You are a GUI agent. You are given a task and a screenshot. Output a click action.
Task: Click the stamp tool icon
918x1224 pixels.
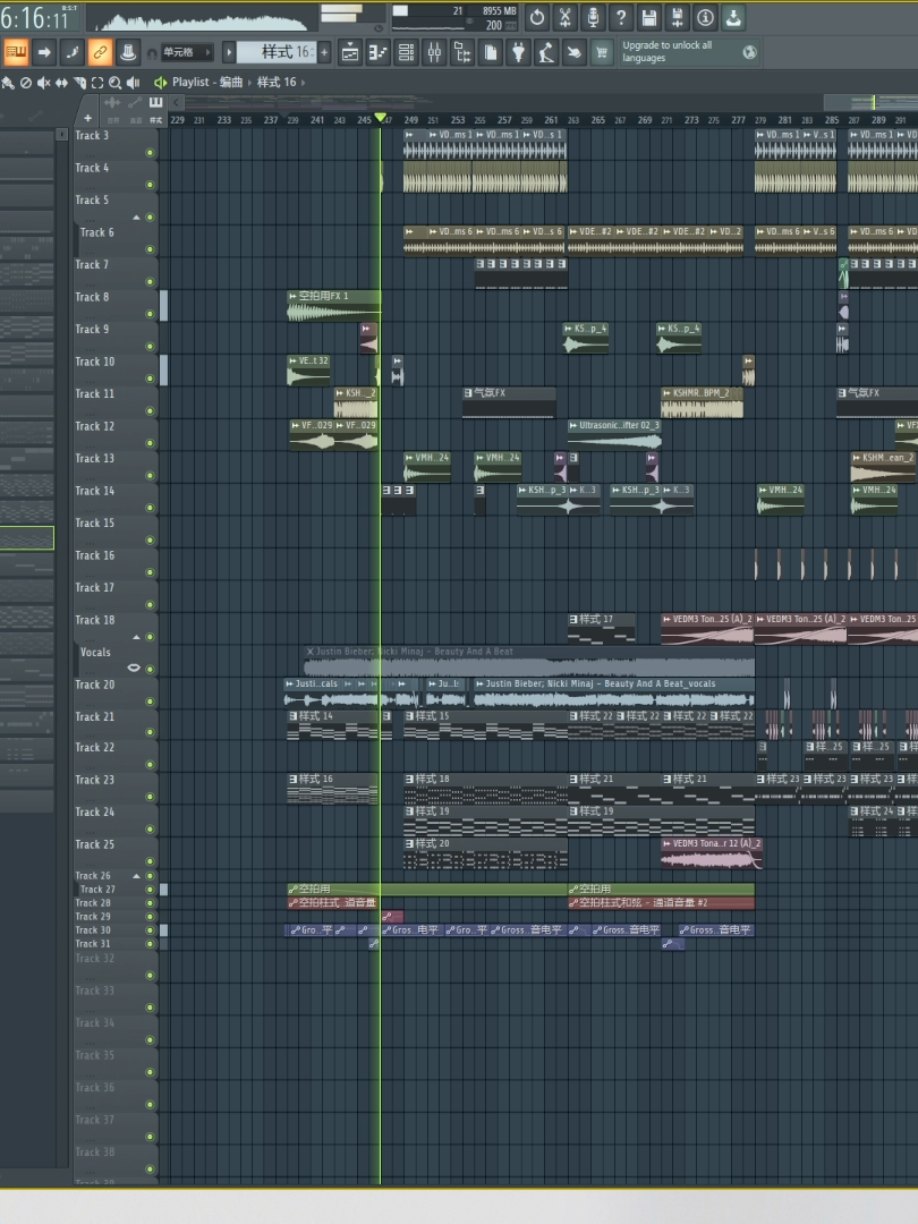click(x=128, y=52)
